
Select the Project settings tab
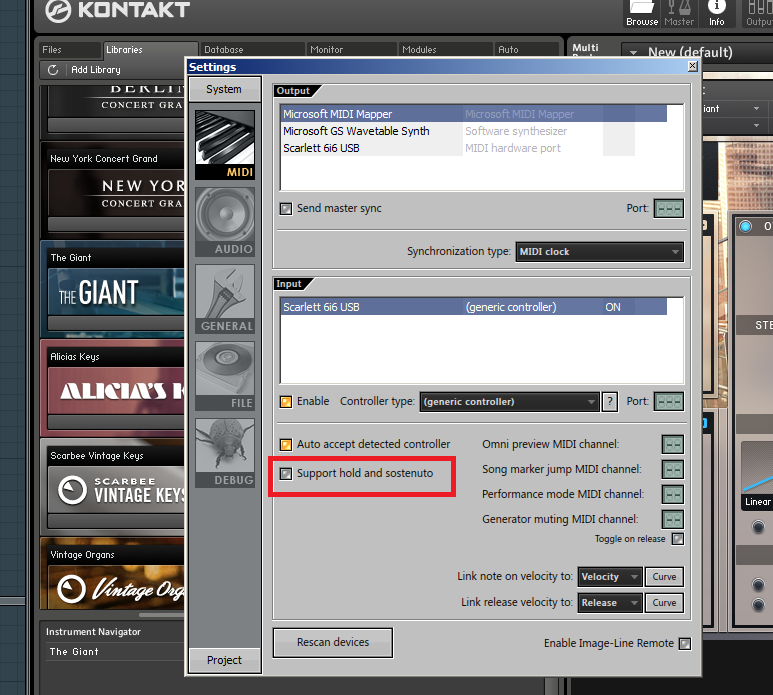point(224,660)
